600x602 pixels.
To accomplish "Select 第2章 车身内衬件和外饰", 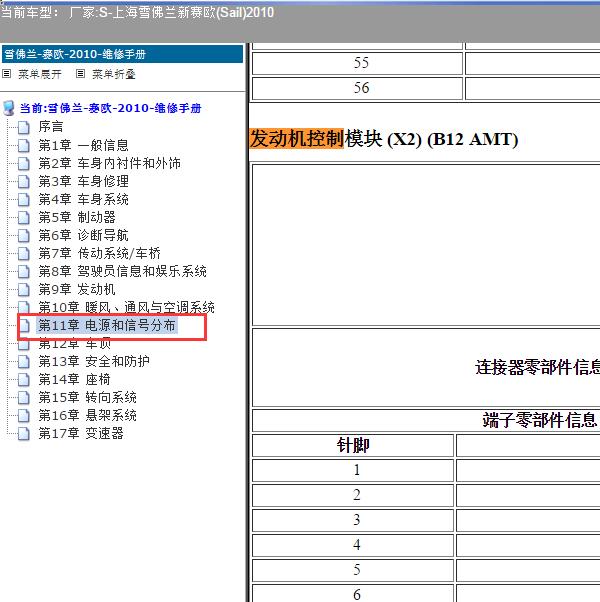I will tap(109, 163).
